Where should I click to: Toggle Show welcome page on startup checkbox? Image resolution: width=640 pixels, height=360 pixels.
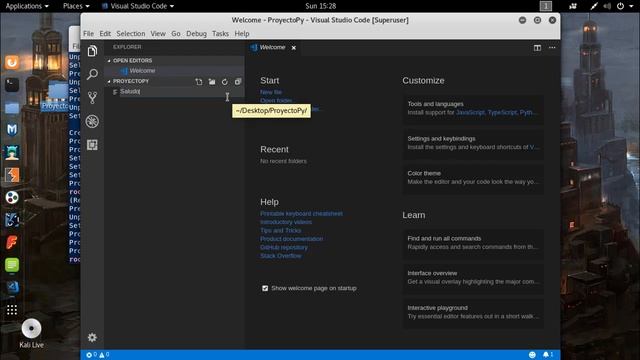click(265, 288)
